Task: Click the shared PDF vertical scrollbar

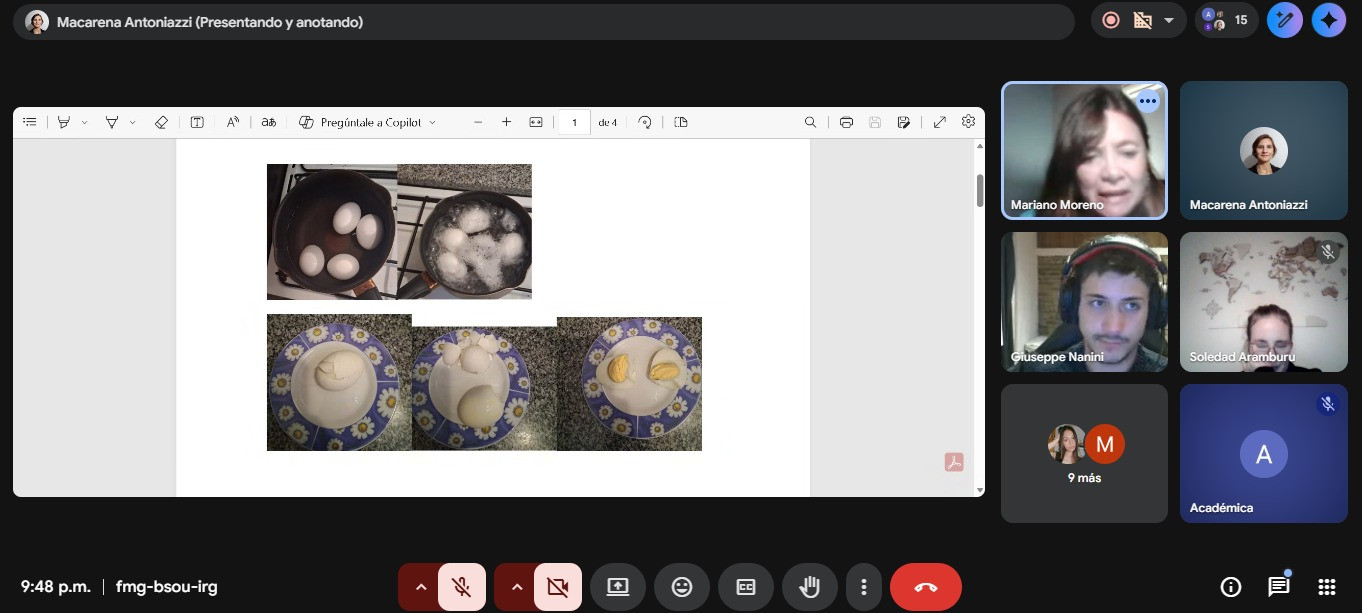Action: pyautogui.click(x=979, y=190)
